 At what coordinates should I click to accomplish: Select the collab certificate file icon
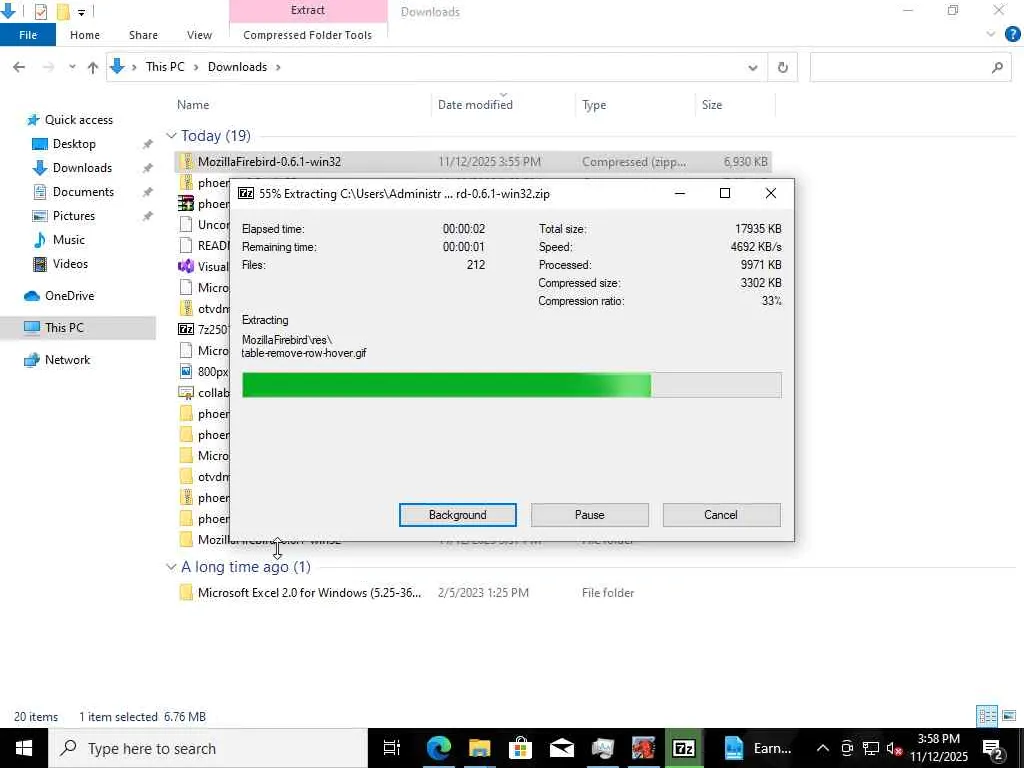pyautogui.click(x=186, y=392)
